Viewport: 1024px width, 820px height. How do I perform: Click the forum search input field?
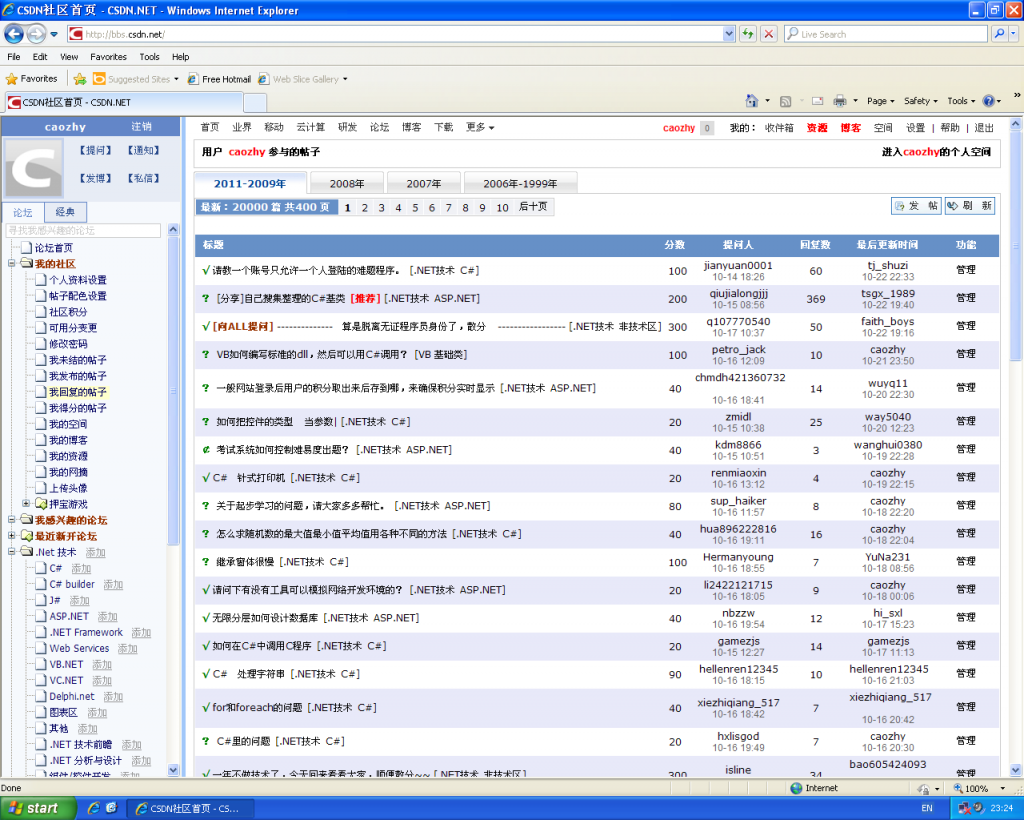click(83, 230)
